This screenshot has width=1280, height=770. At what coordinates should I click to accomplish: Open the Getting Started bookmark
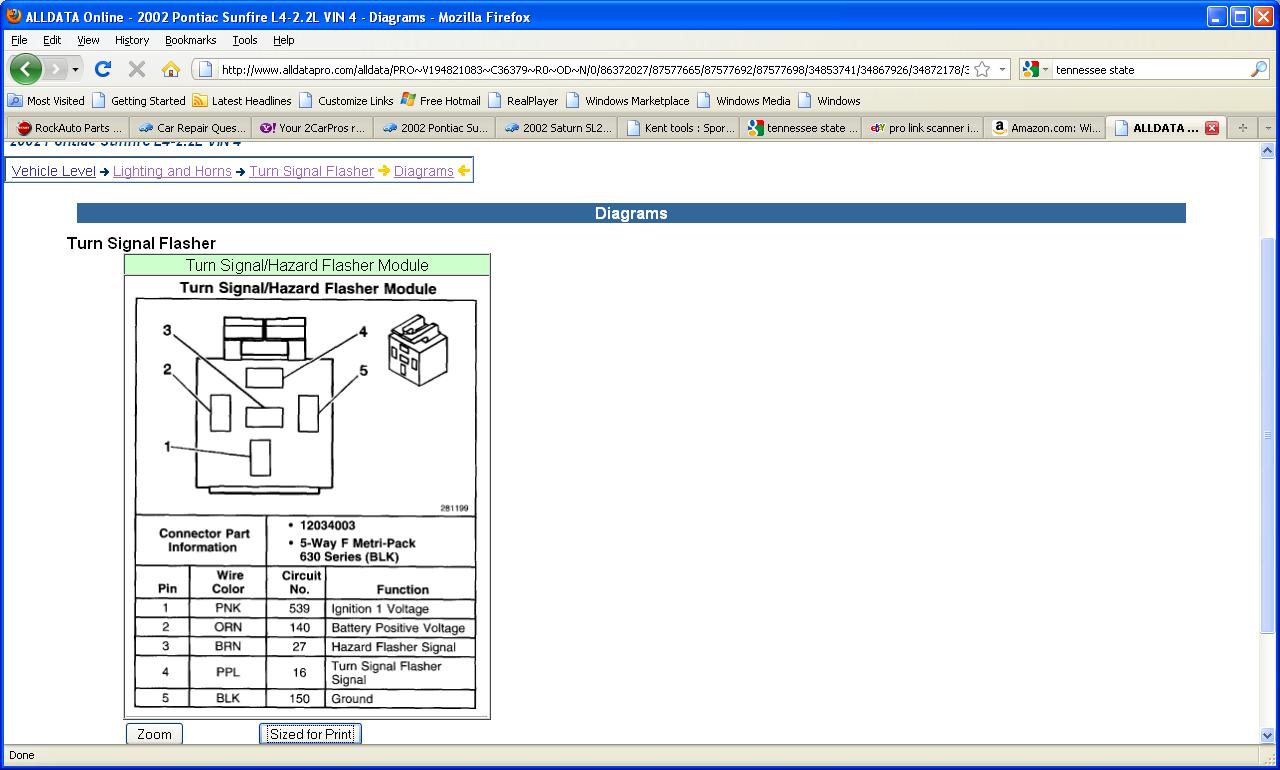(x=138, y=100)
